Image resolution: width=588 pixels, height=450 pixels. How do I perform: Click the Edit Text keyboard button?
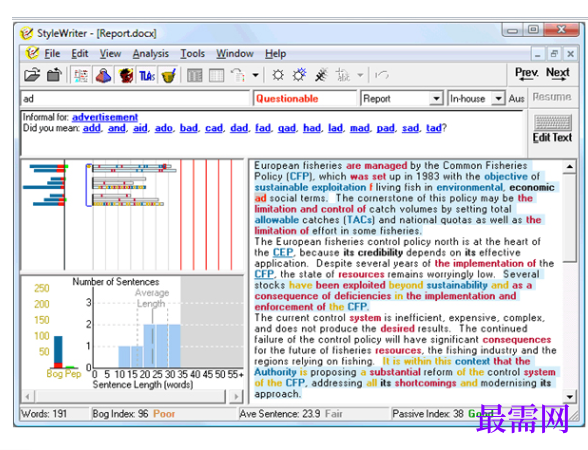(552, 128)
